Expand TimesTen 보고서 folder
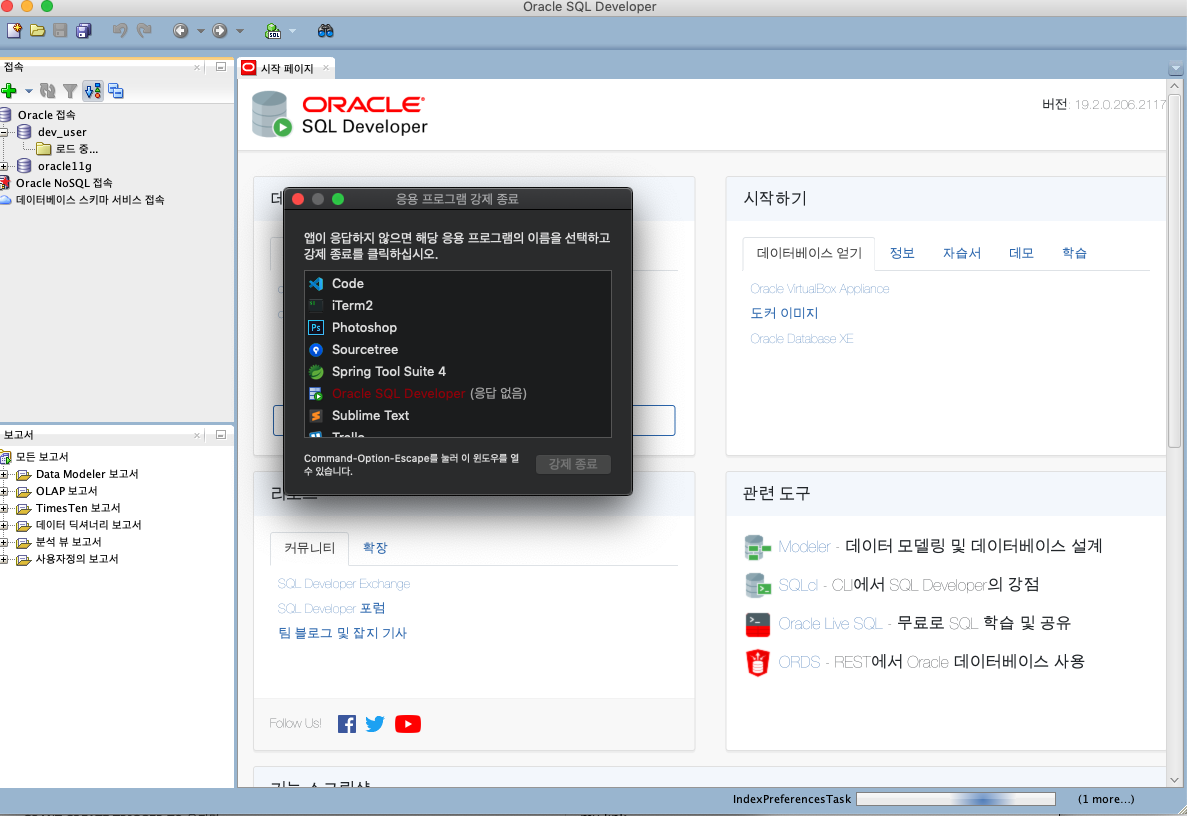Screen dimensions: 1187x816 point(4,508)
